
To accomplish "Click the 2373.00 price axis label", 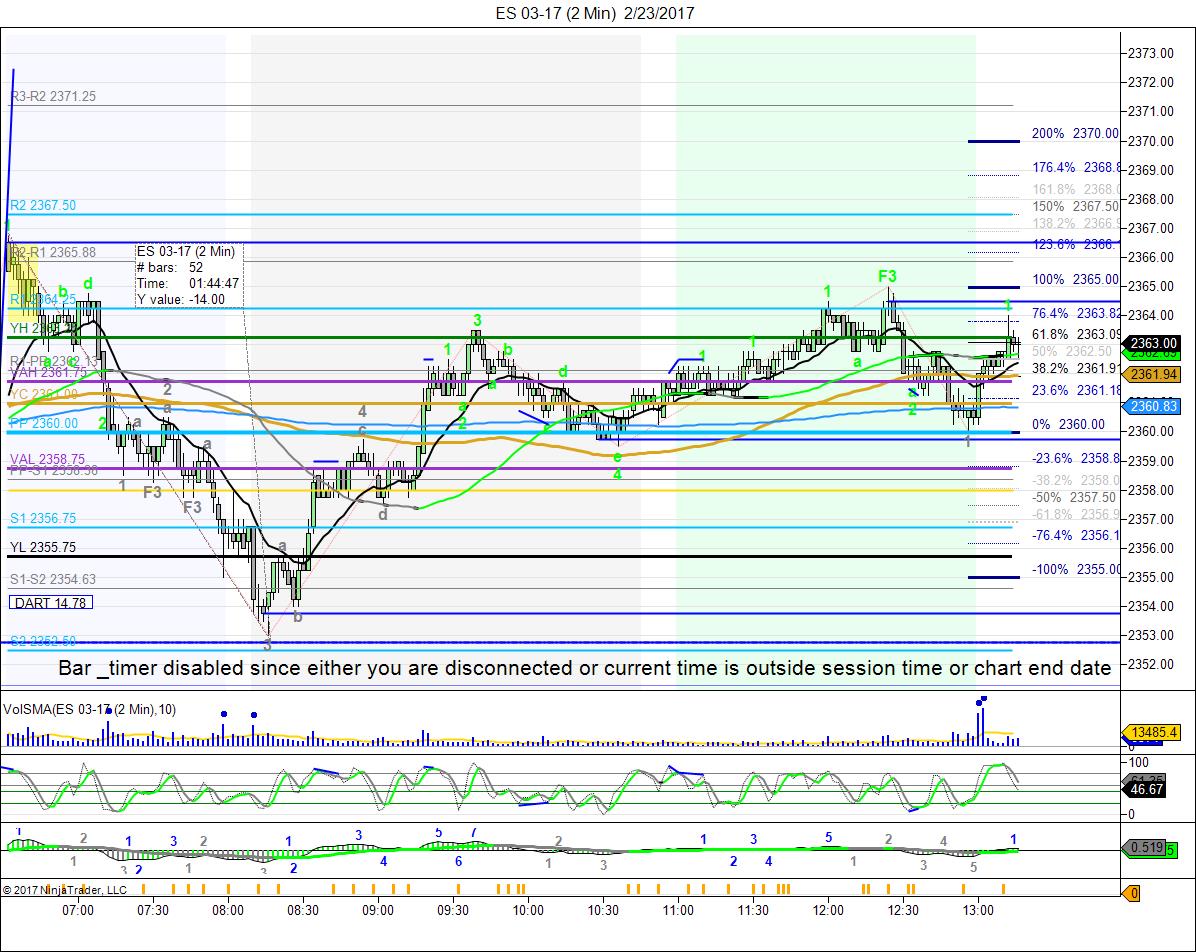I will [1151, 53].
